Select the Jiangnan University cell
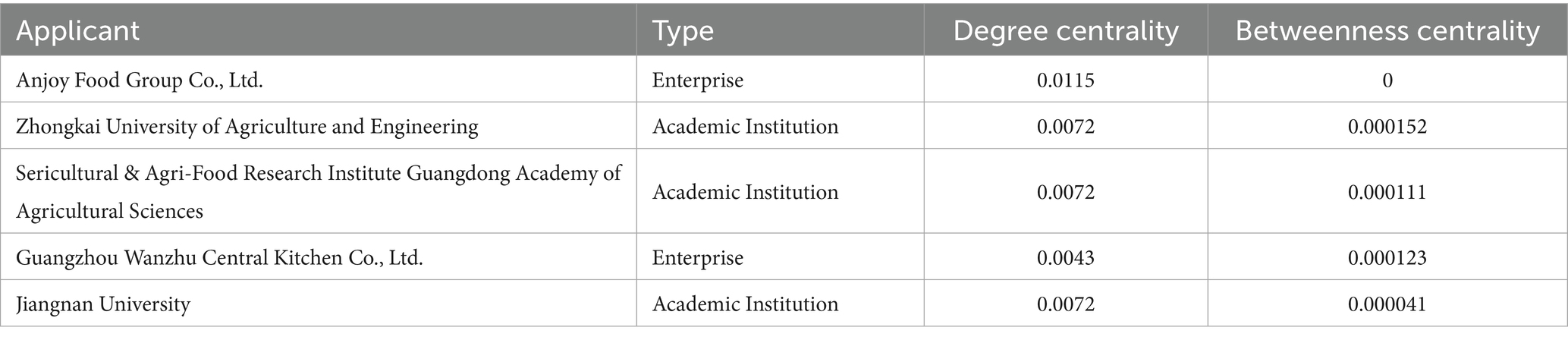The height and width of the screenshot is (340, 1568). 103,304
